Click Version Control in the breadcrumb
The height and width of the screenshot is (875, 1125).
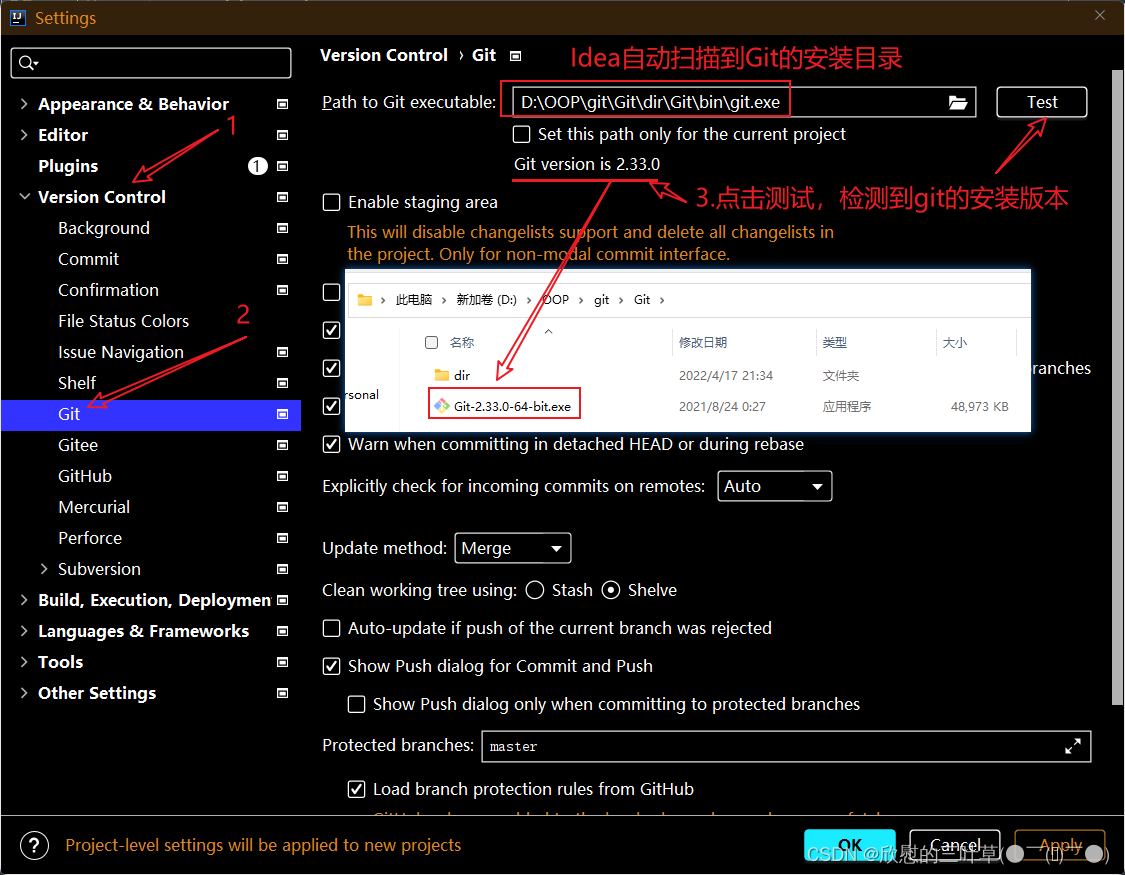[x=384, y=55]
